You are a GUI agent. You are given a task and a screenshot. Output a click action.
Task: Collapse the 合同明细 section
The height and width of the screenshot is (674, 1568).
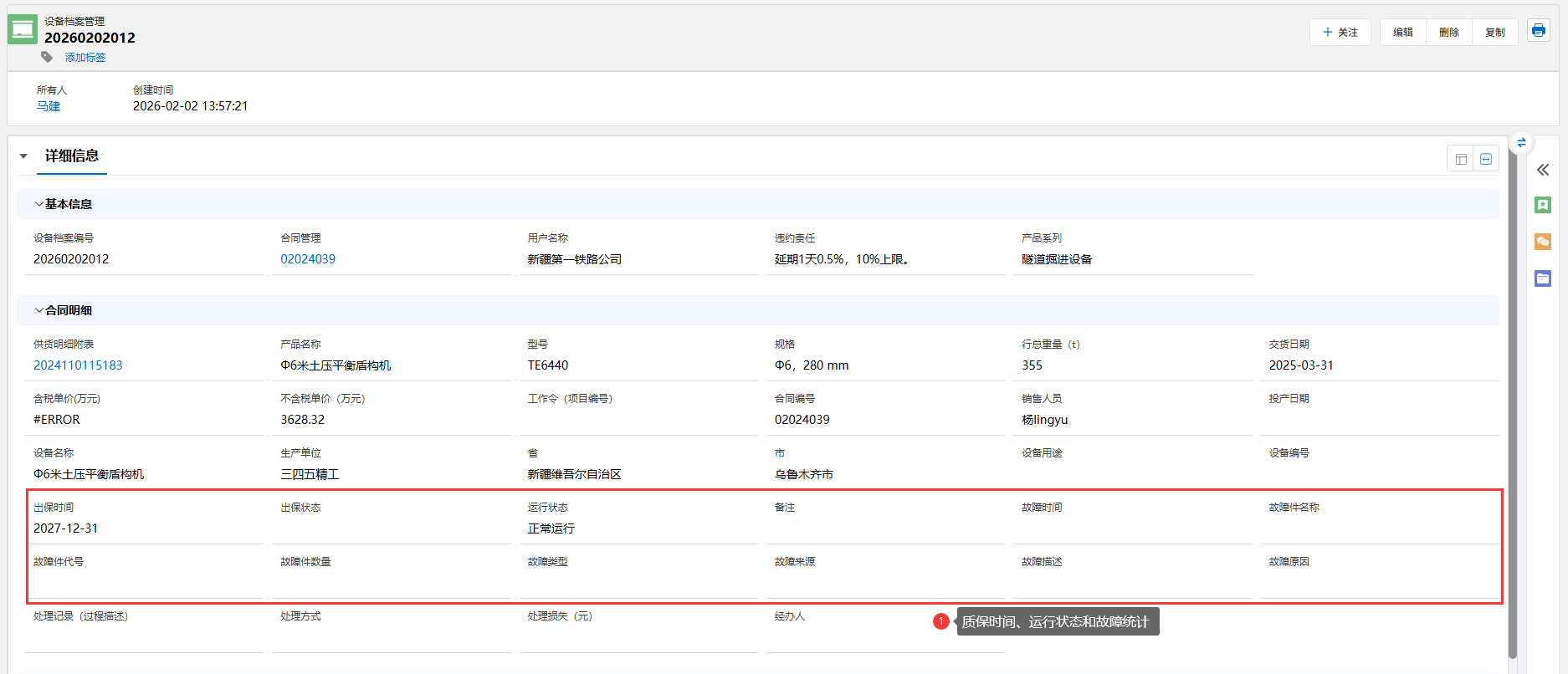coord(39,310)
